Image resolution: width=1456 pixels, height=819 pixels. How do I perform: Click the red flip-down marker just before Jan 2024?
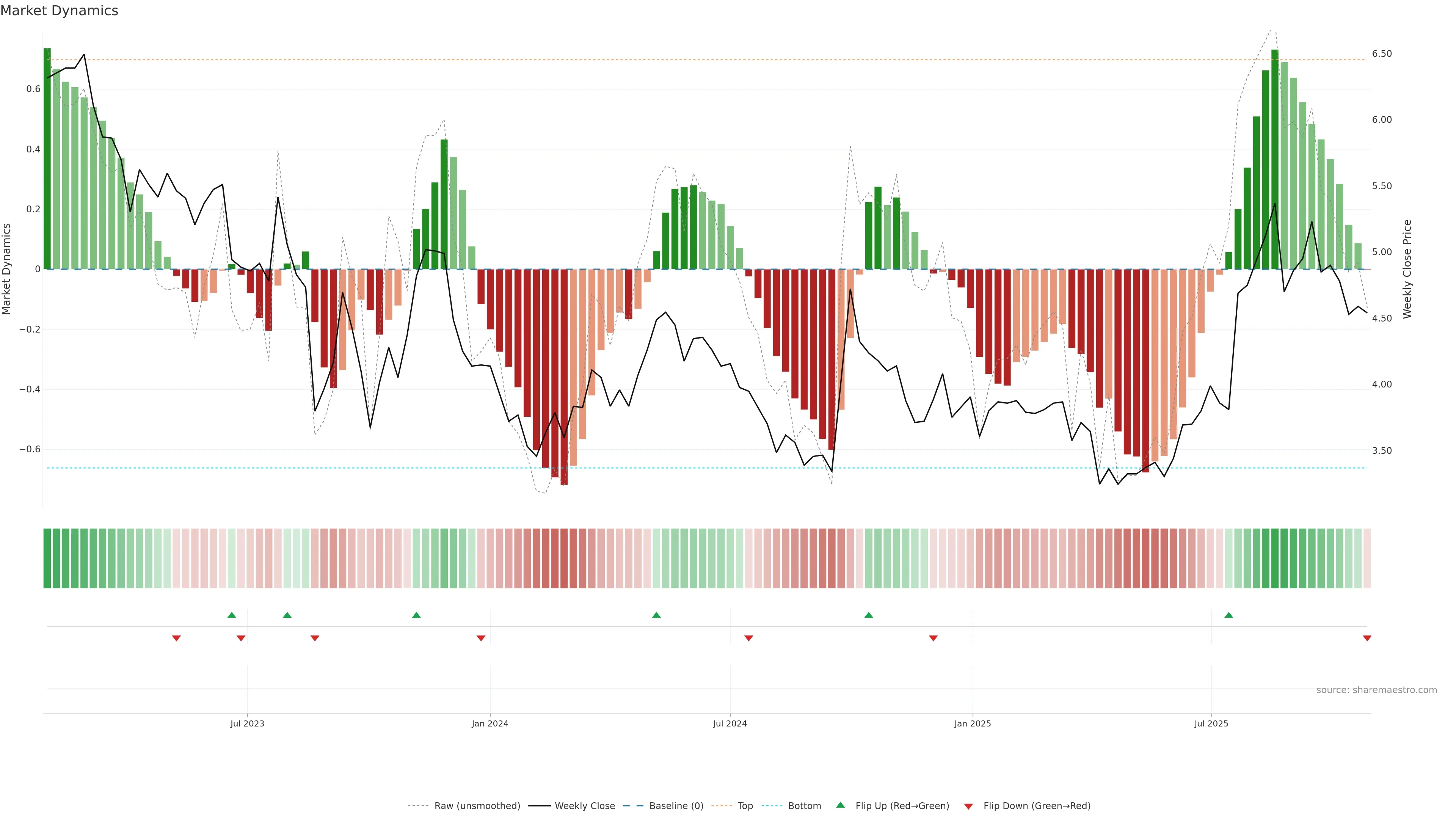(481, 638)
